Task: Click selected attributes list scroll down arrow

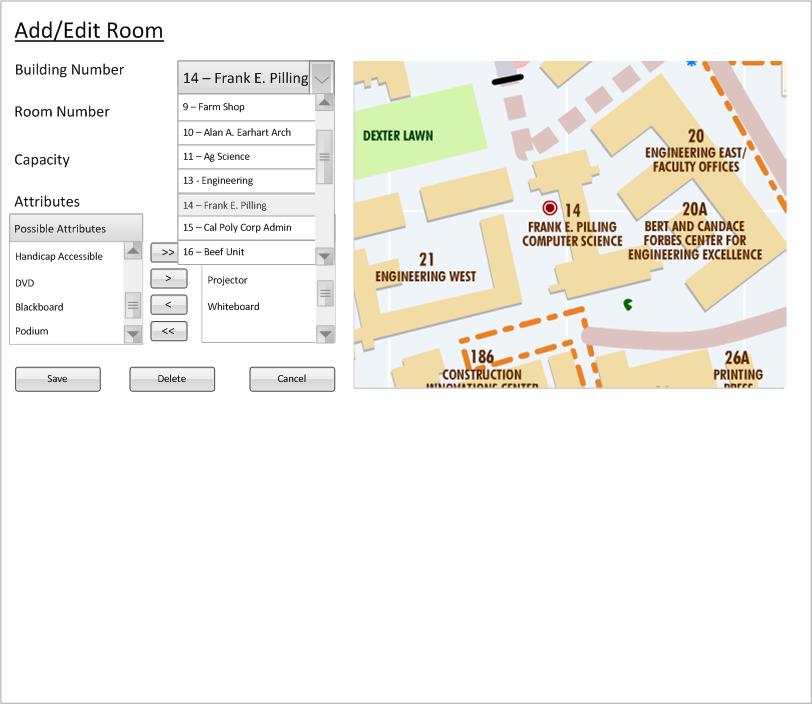Action: (x=325, y=335)
